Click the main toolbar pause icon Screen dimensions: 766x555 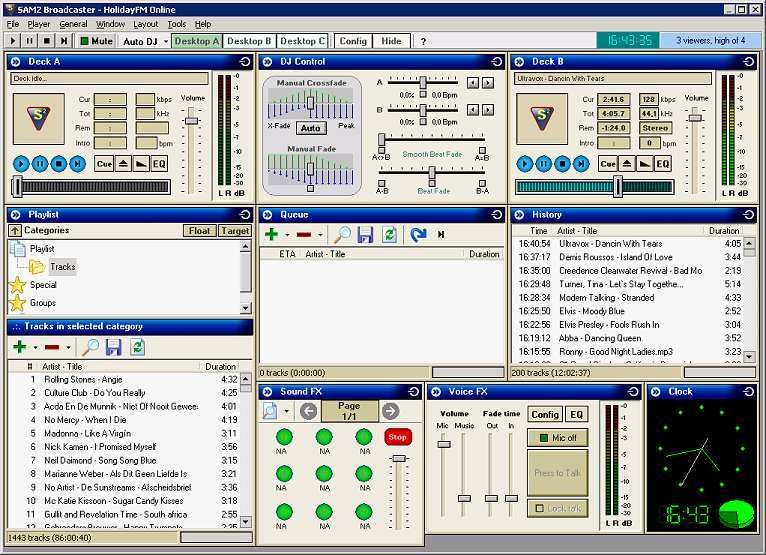tap(30, 41)
